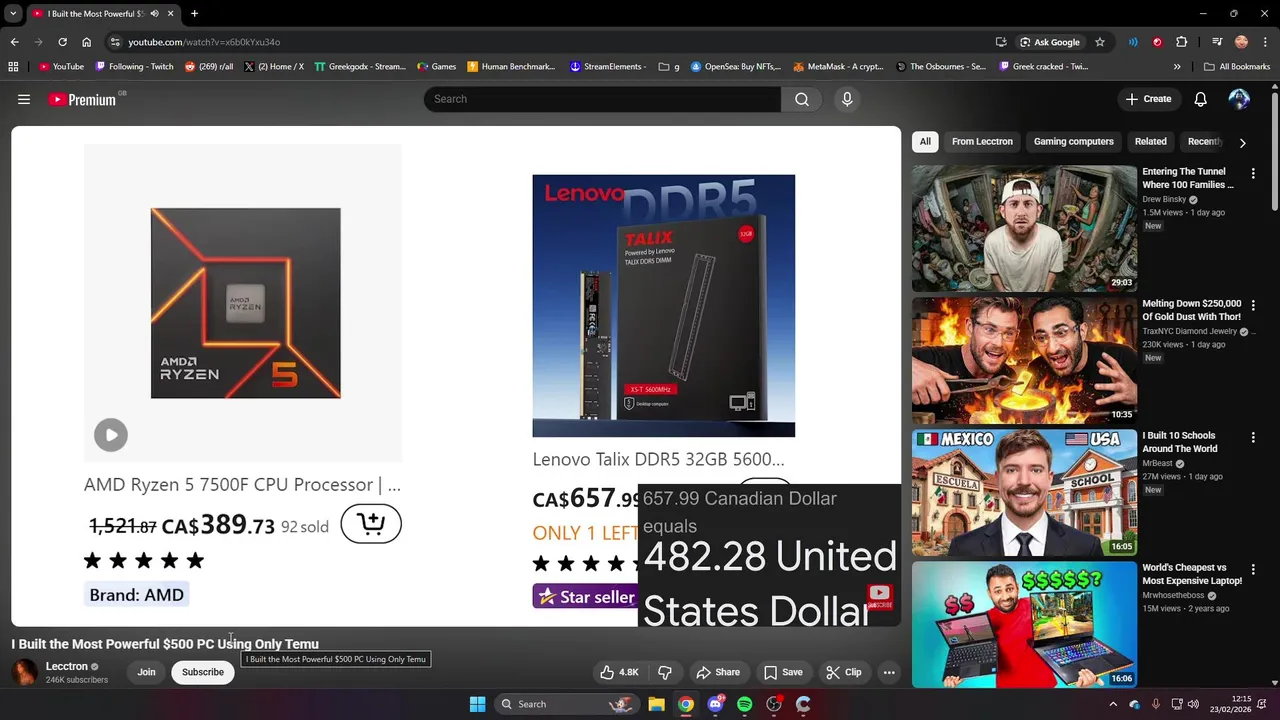Clip the video with scissors button
The height and width of the screenshot is (720, 1280).
[843, 672]
